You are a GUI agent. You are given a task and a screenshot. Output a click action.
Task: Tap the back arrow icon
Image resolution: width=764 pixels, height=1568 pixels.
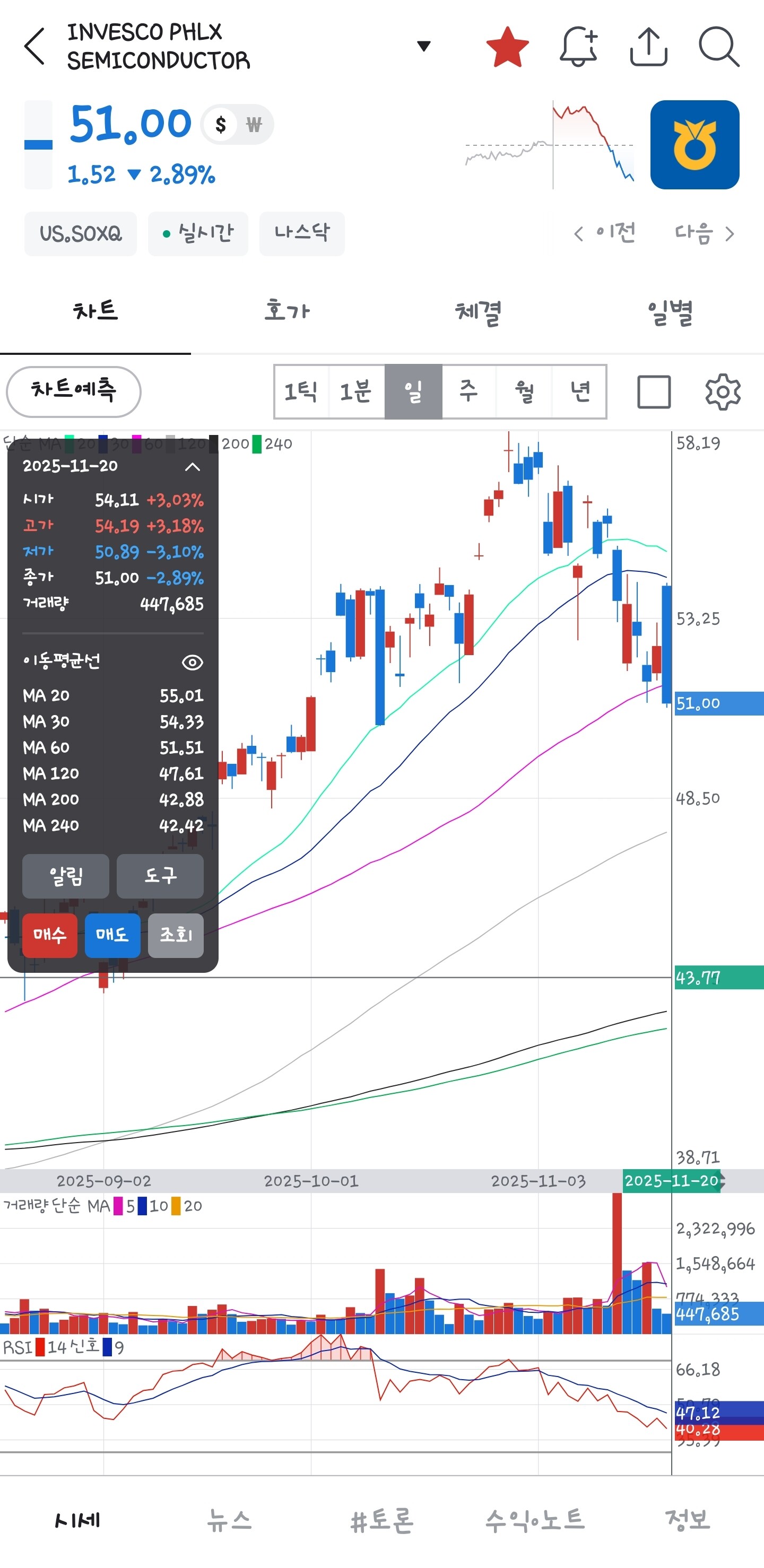click(x=34, y=46)
